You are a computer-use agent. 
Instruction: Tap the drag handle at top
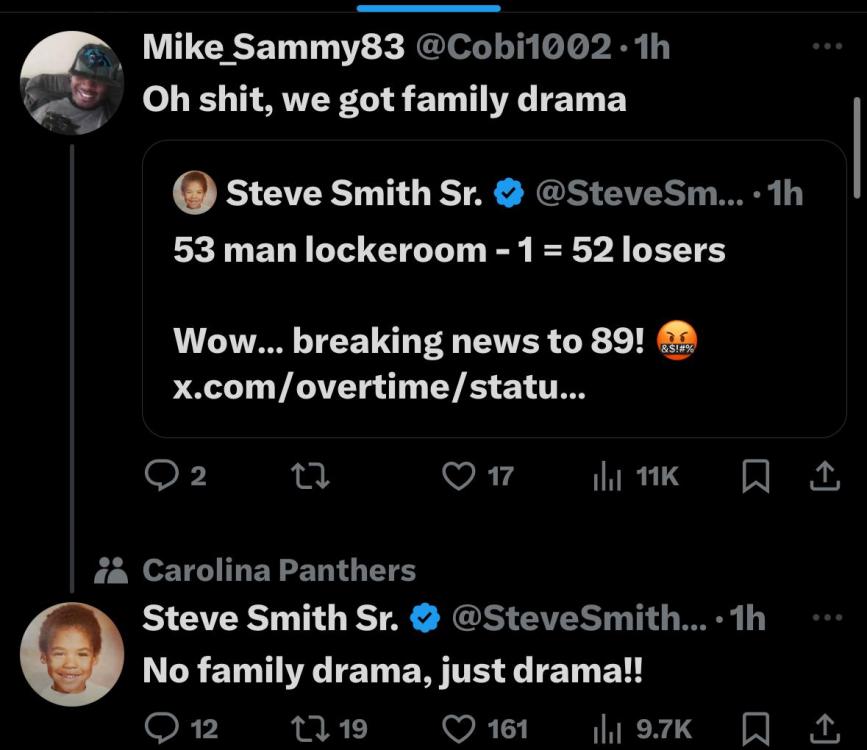point(428,8)
